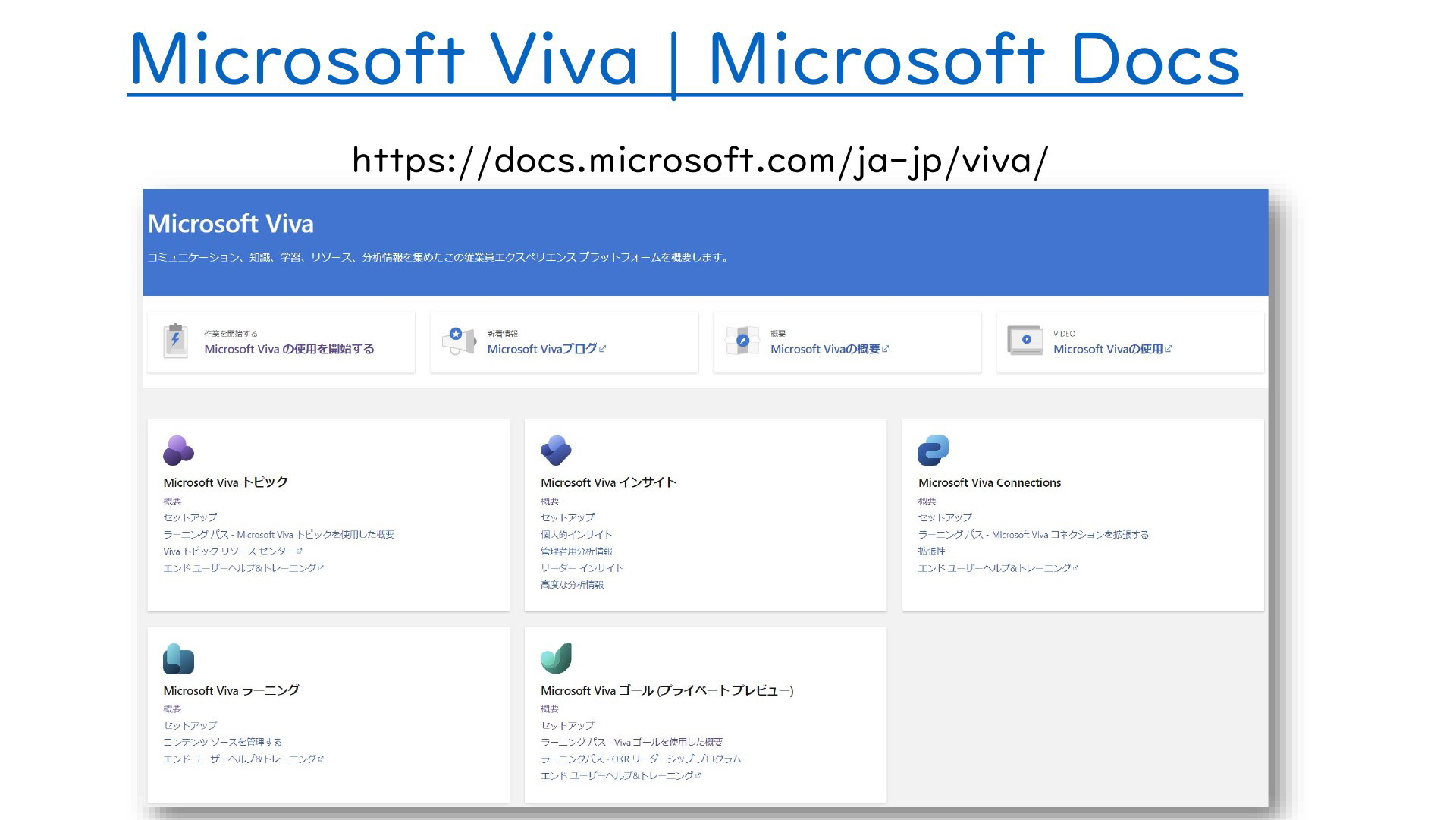Open the 拡張性 link
This screenshot has width=1456, height=820.
pos(932,551)
